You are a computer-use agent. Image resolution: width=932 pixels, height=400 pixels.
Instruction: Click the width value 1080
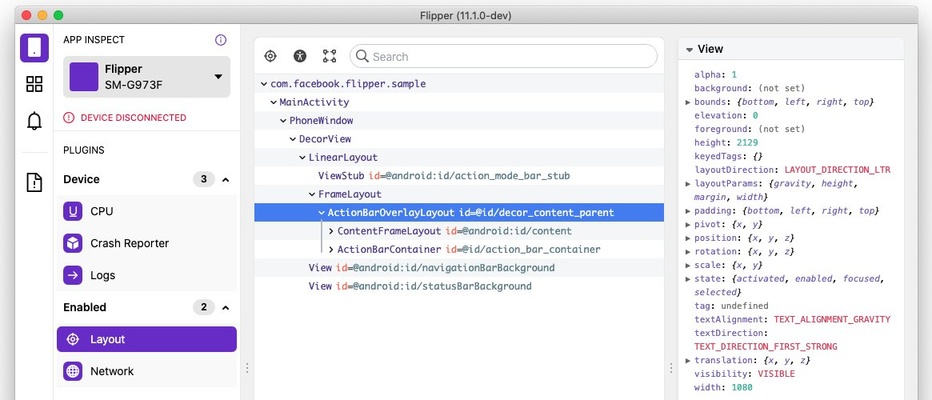tap(742, 388)
